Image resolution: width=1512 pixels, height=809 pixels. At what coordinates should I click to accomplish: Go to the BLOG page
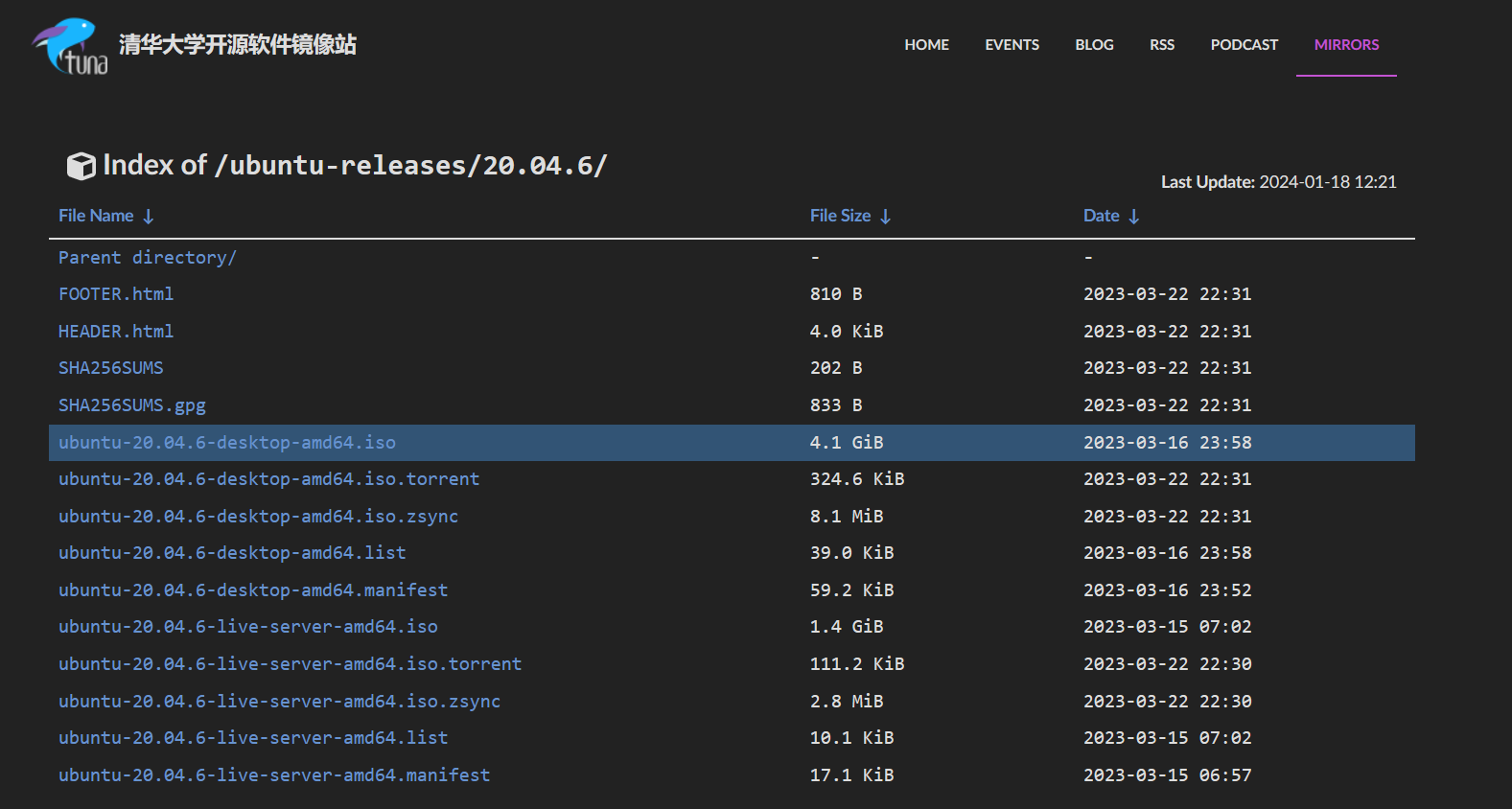point(1094,45)
